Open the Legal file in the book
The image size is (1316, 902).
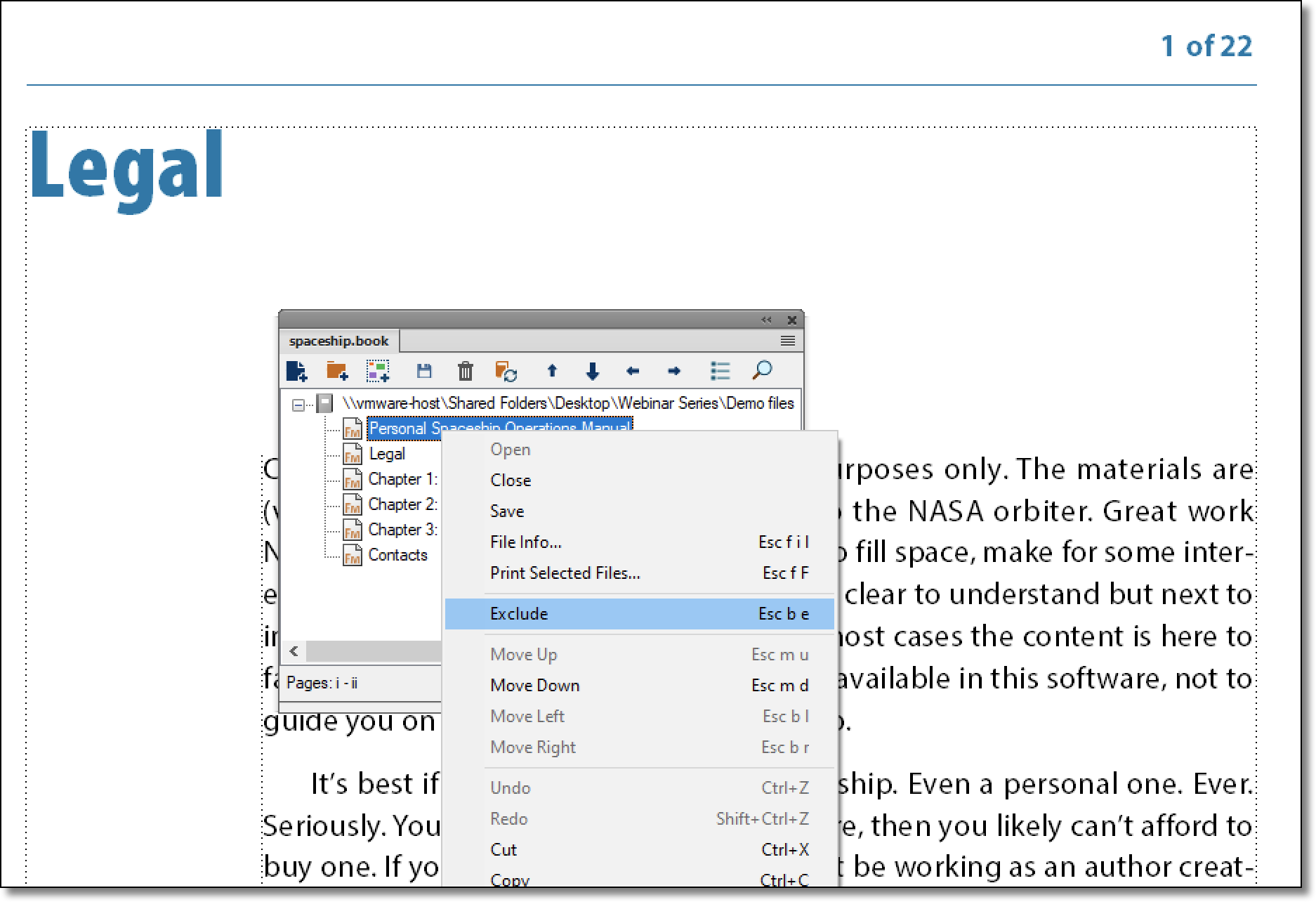click(x=387, y=453)
